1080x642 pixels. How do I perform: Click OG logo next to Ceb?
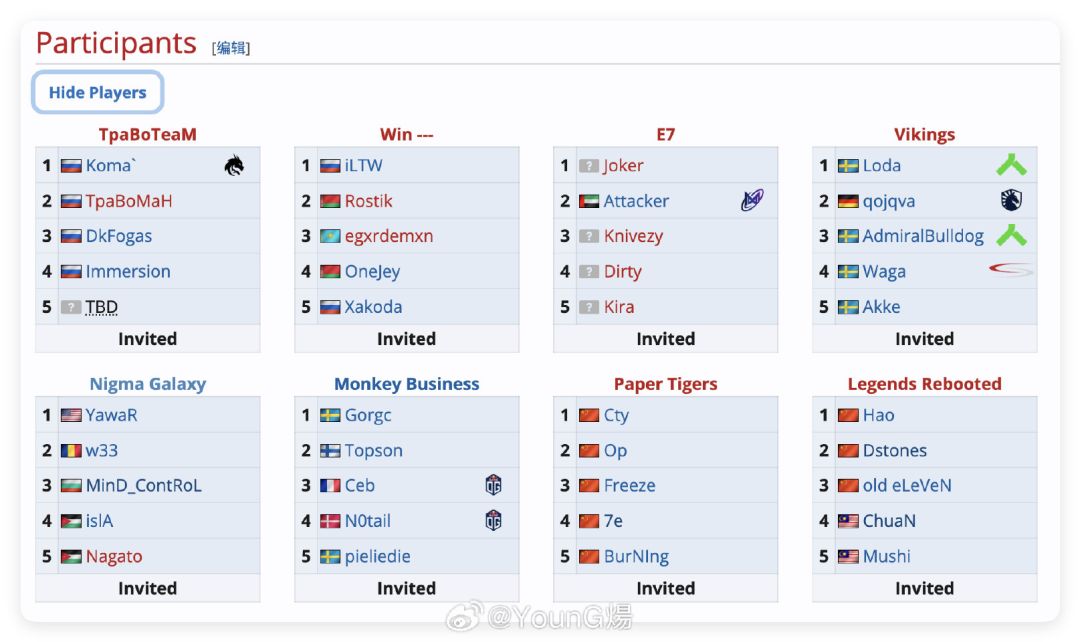coord(493,486)
